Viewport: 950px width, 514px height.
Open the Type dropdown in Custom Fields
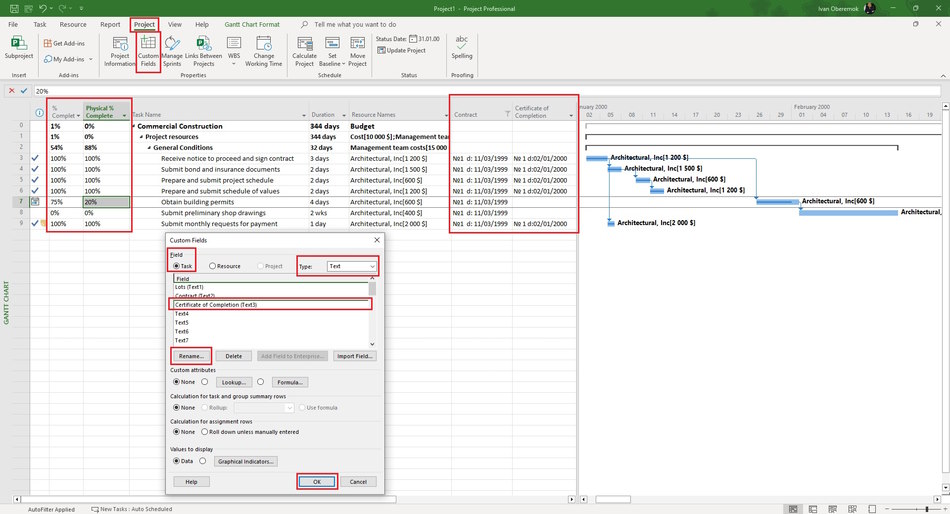[351, 266]
